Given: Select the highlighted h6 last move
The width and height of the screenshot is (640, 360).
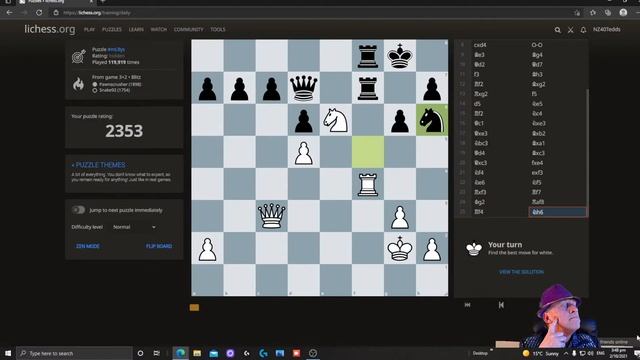Looking at the screenshot, I should click(x=558, y=212).
